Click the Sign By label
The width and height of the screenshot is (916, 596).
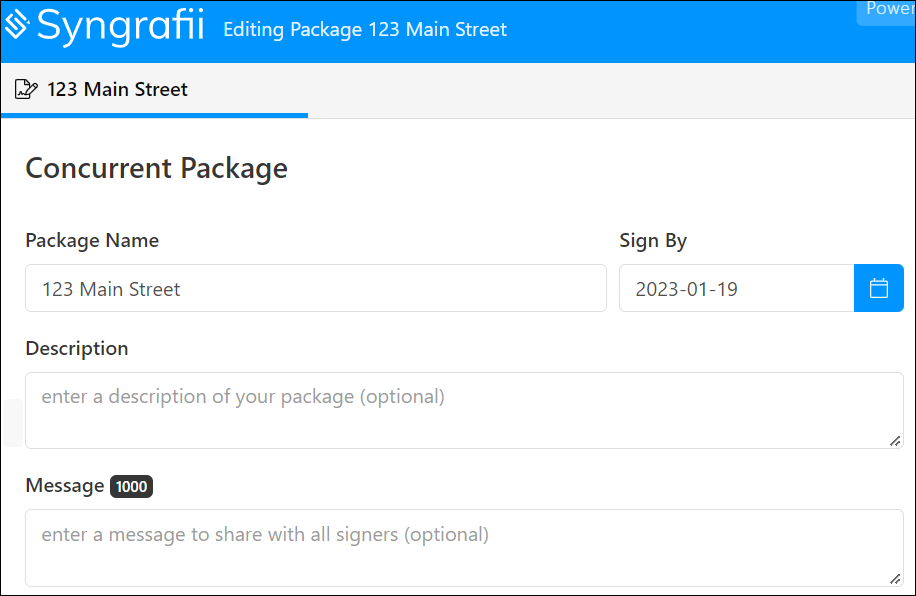point(653,240)
